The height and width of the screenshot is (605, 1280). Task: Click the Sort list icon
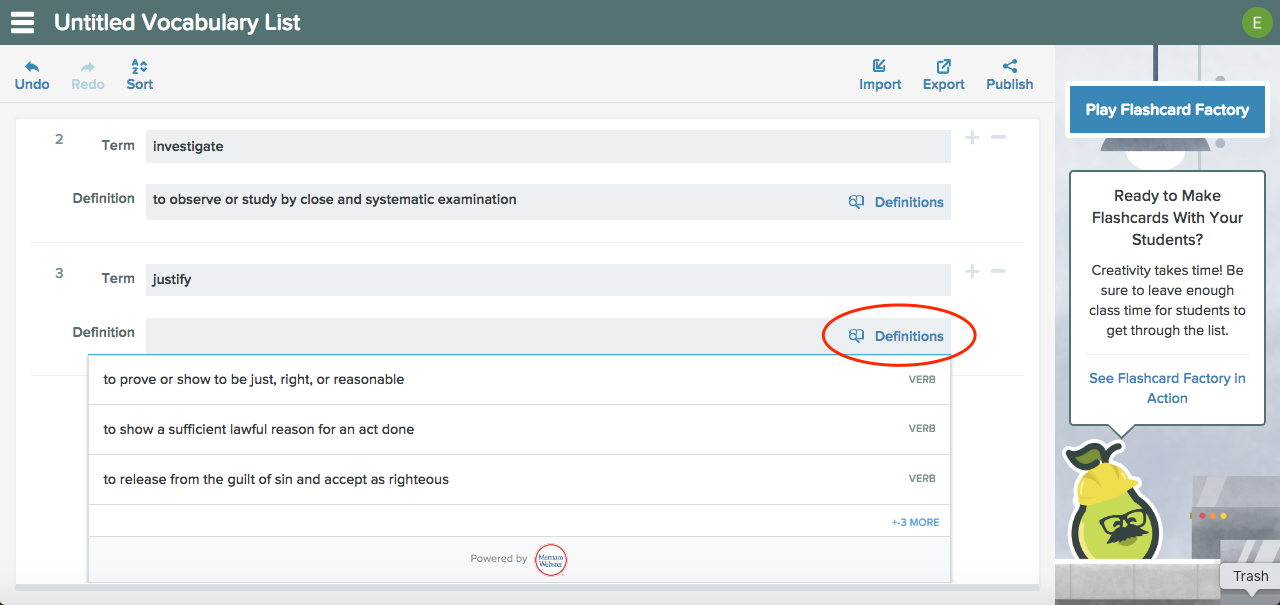(139, 67)
